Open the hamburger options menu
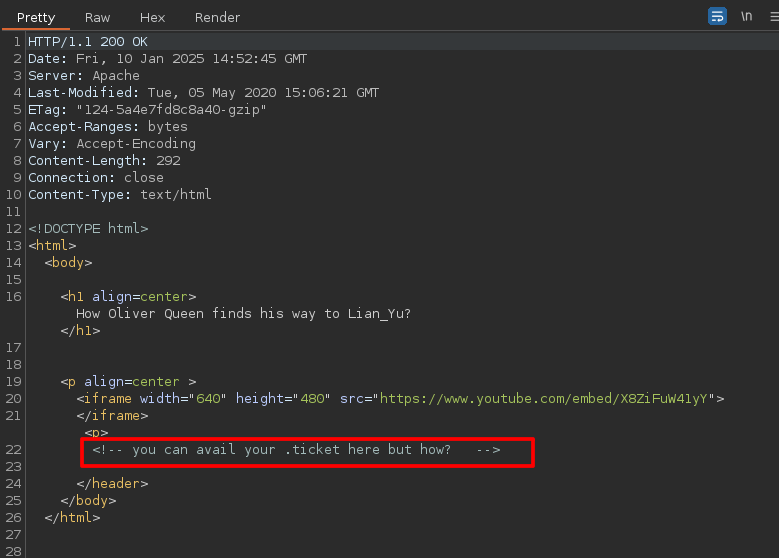The height and width of the screenshot is (558, 779). pyautogui.click(x=770, y=16)
